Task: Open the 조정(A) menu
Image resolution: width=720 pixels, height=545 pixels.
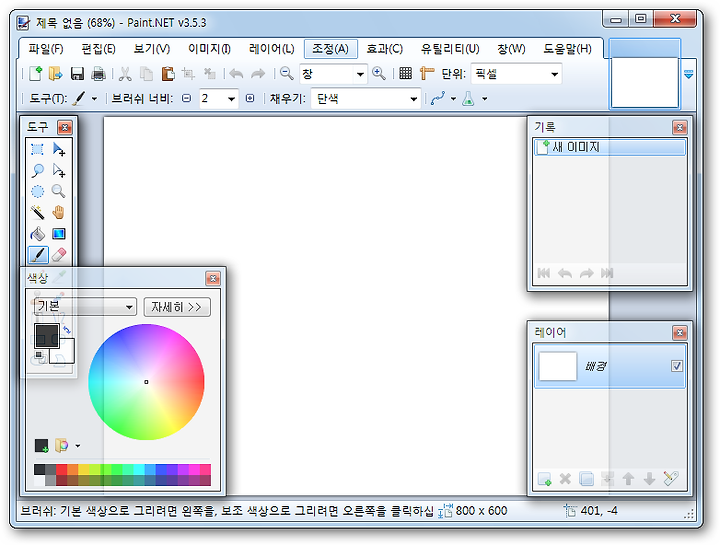Action: click(331, 49)
